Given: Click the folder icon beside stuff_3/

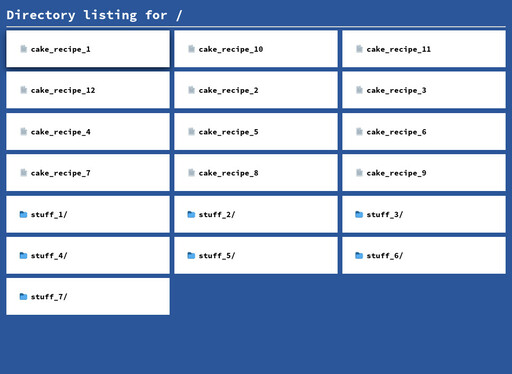Looking at the screenshot, I should pos(359,214).
